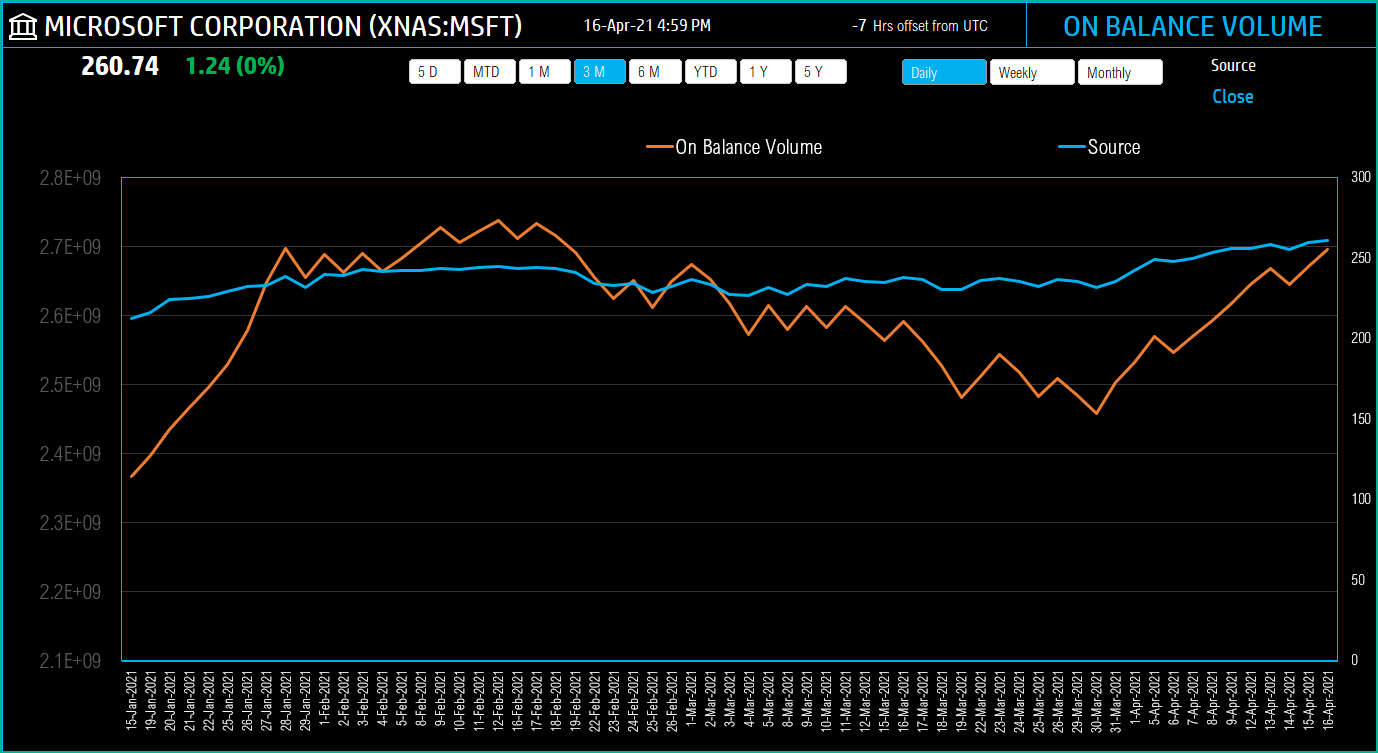Image resolution: width=1378 pixels, height=753 pixels.
Task: Click the 2.1E+09 left axis label
Action: click(72, 661)
